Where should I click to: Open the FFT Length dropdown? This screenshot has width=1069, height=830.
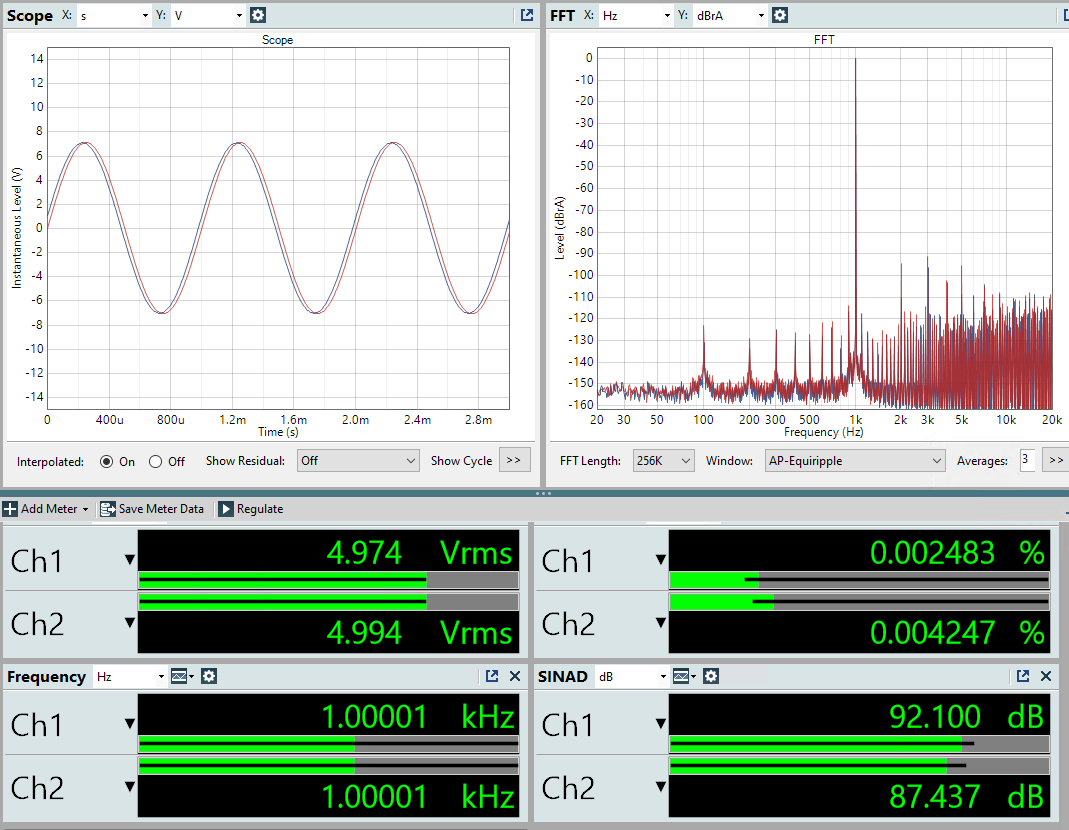(x=663, y=461)
